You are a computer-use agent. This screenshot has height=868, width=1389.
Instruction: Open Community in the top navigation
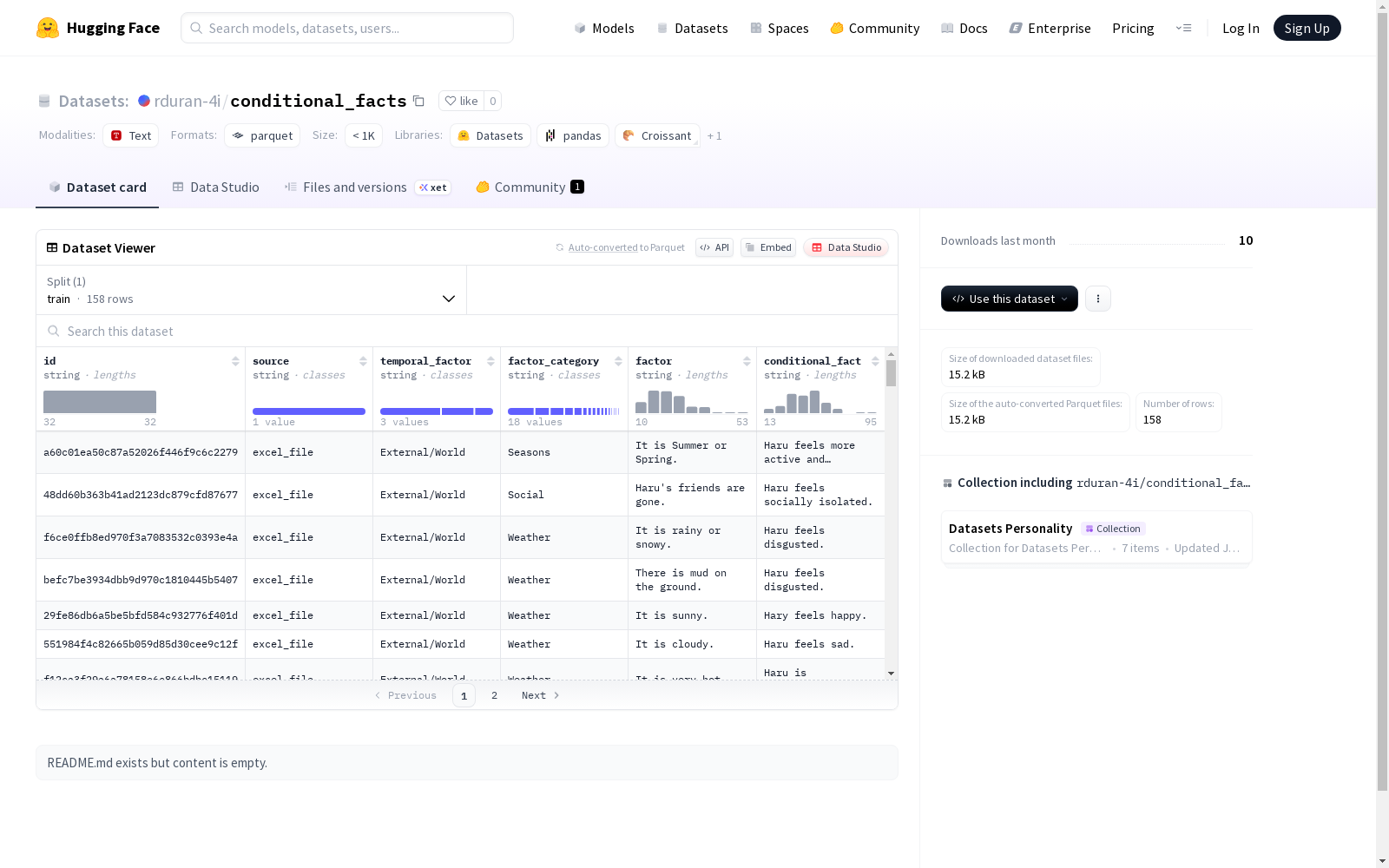(x=875, y=28)
